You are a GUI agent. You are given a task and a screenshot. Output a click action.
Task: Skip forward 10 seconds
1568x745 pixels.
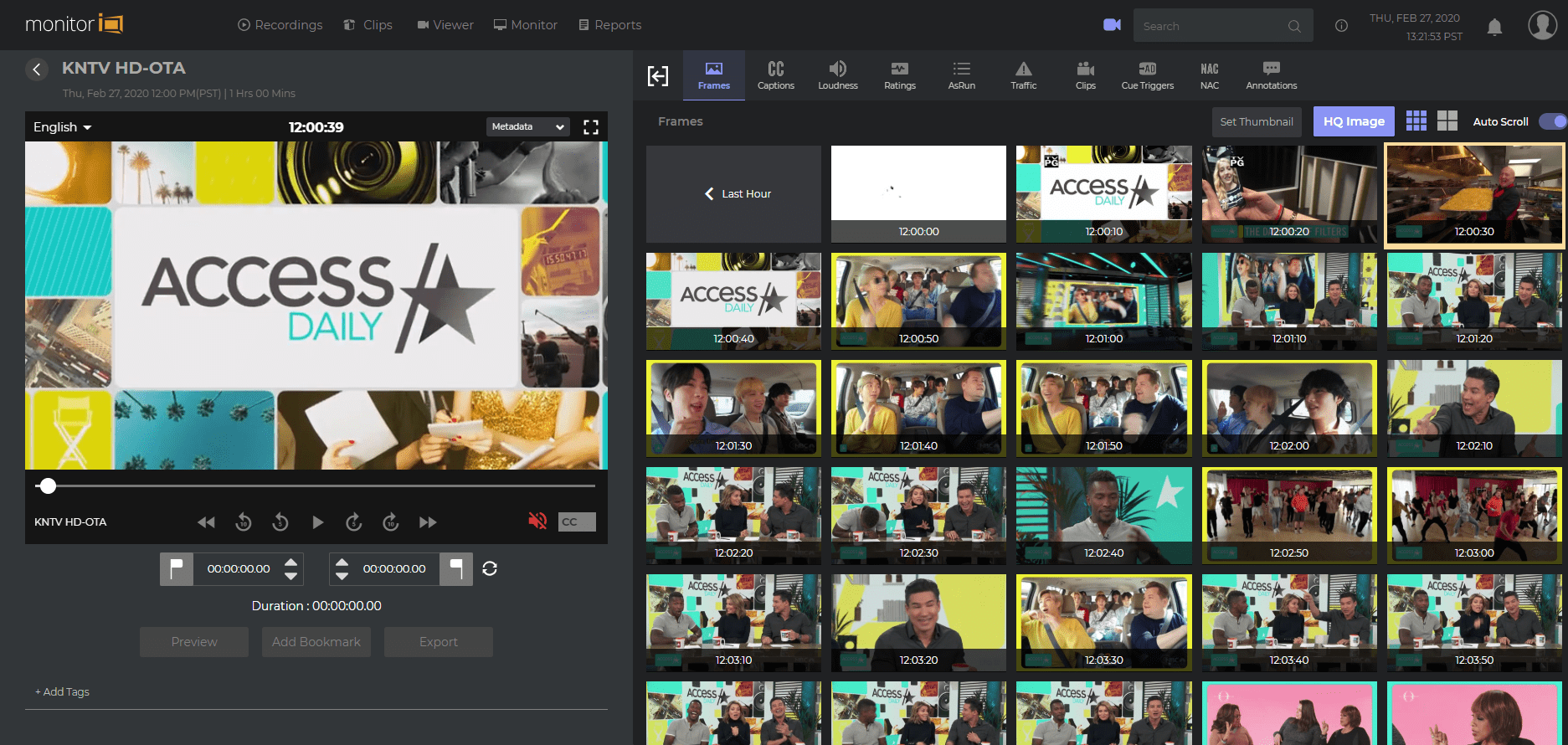[391, 522]
